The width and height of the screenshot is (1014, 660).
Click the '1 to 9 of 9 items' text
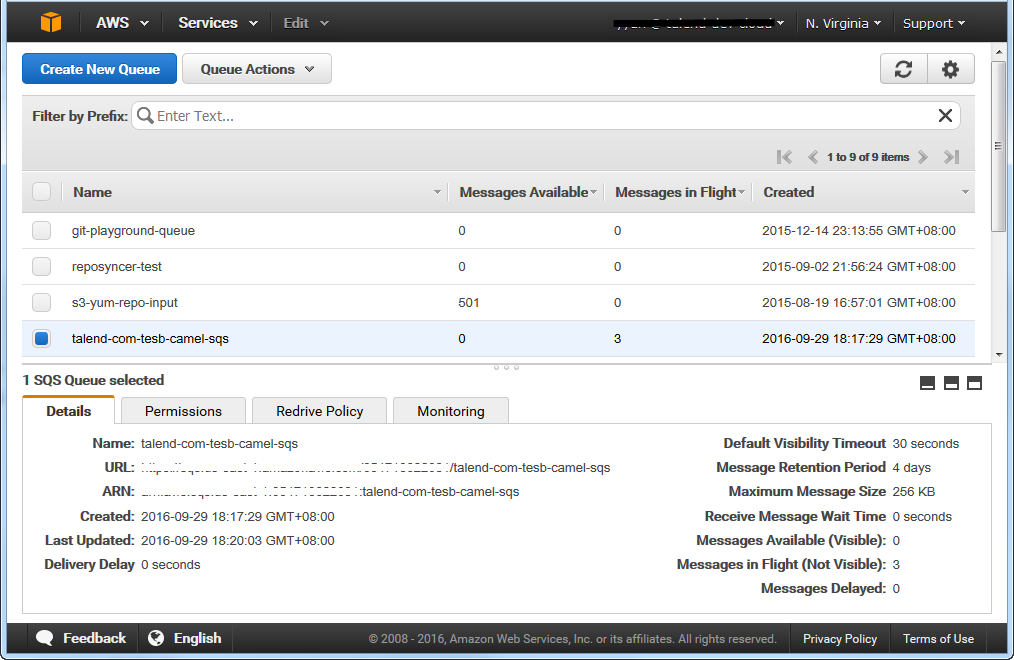pos(868,157)
